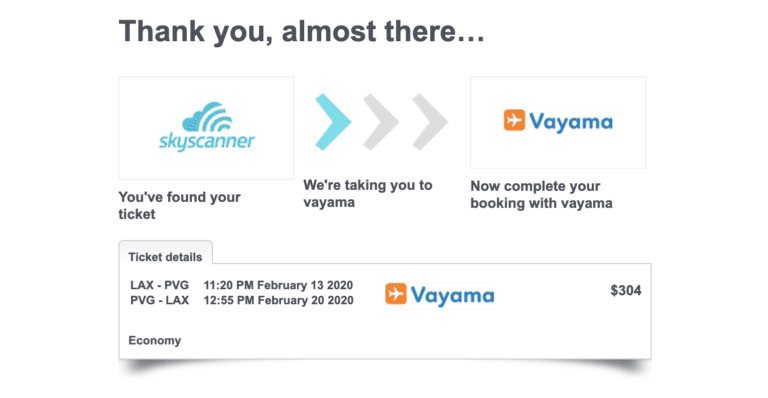Click the "Thank you, almost there…" heading
The image size is (768, 398).
pyautogui.click(x=302, y=31)
